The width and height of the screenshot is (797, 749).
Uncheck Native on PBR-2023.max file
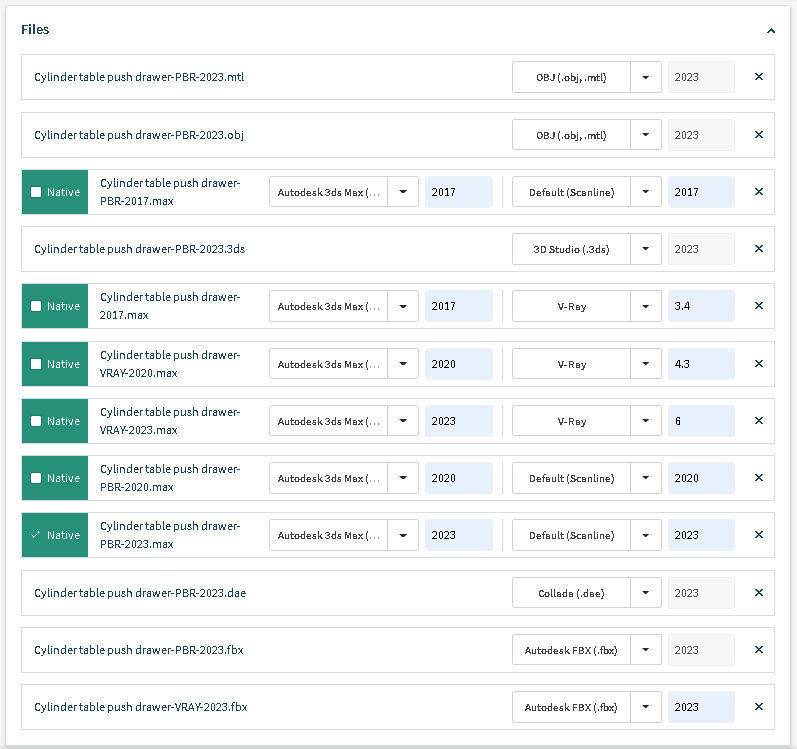pos(37,535)
